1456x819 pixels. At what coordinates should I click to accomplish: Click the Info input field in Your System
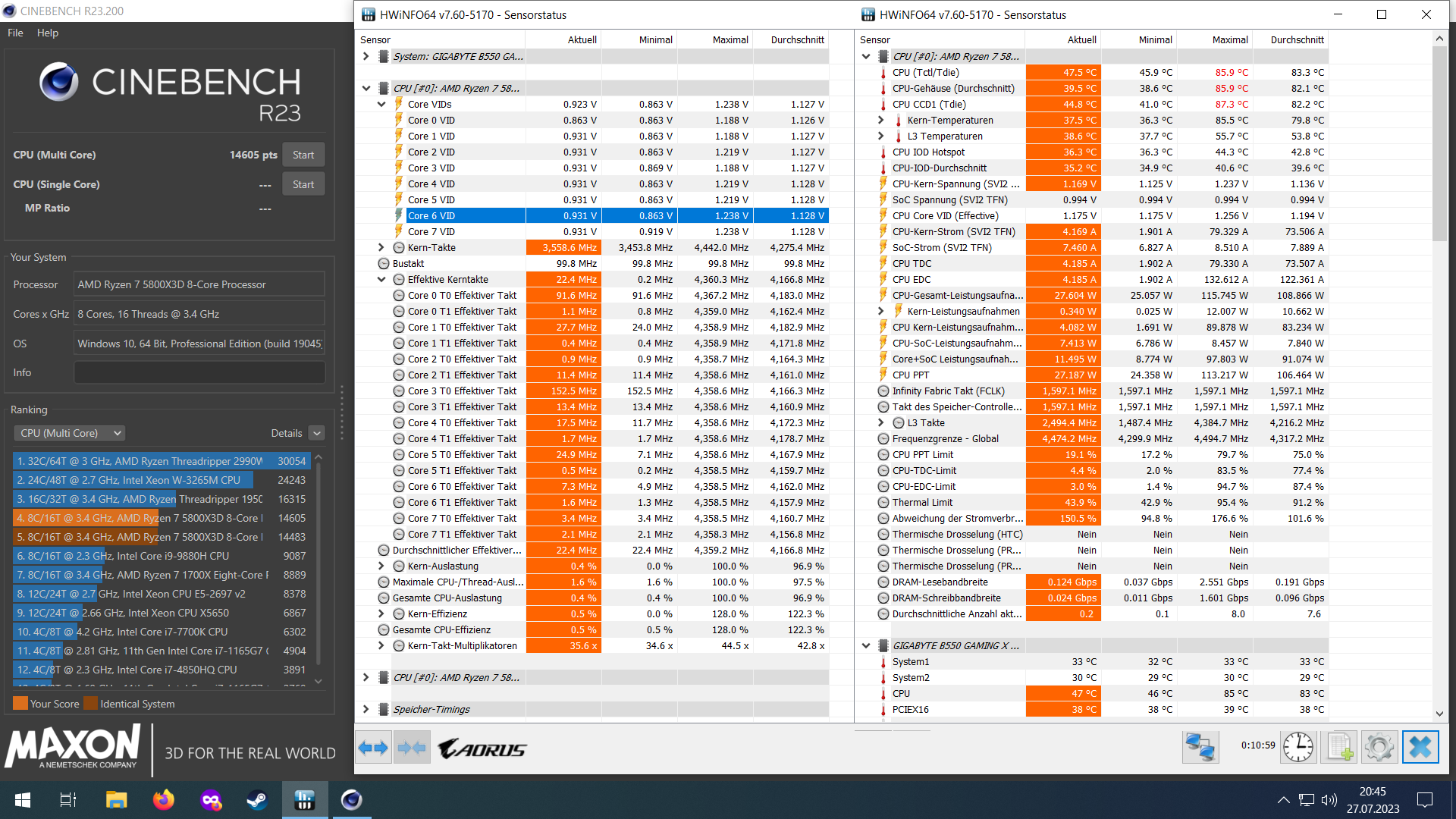[199, 372]
